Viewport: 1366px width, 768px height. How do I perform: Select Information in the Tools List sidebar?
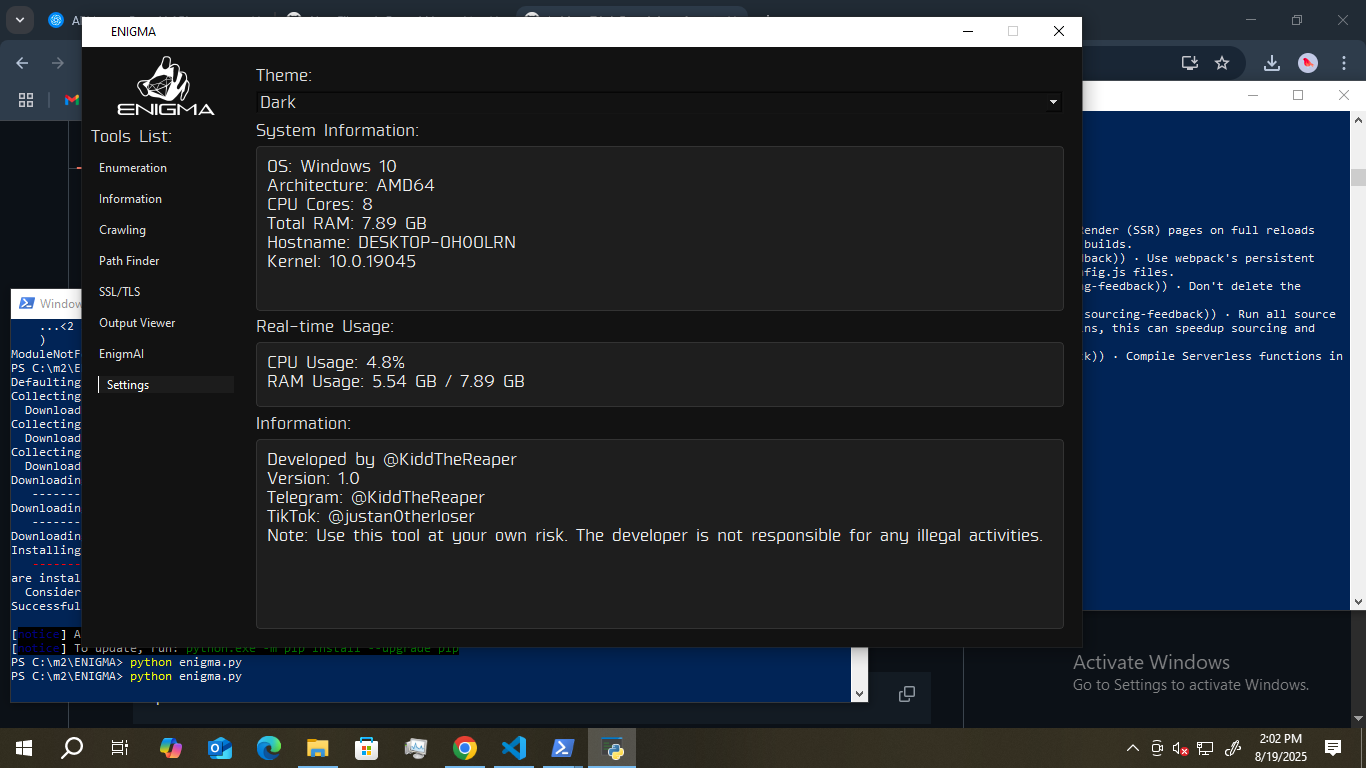pos(130,199)
